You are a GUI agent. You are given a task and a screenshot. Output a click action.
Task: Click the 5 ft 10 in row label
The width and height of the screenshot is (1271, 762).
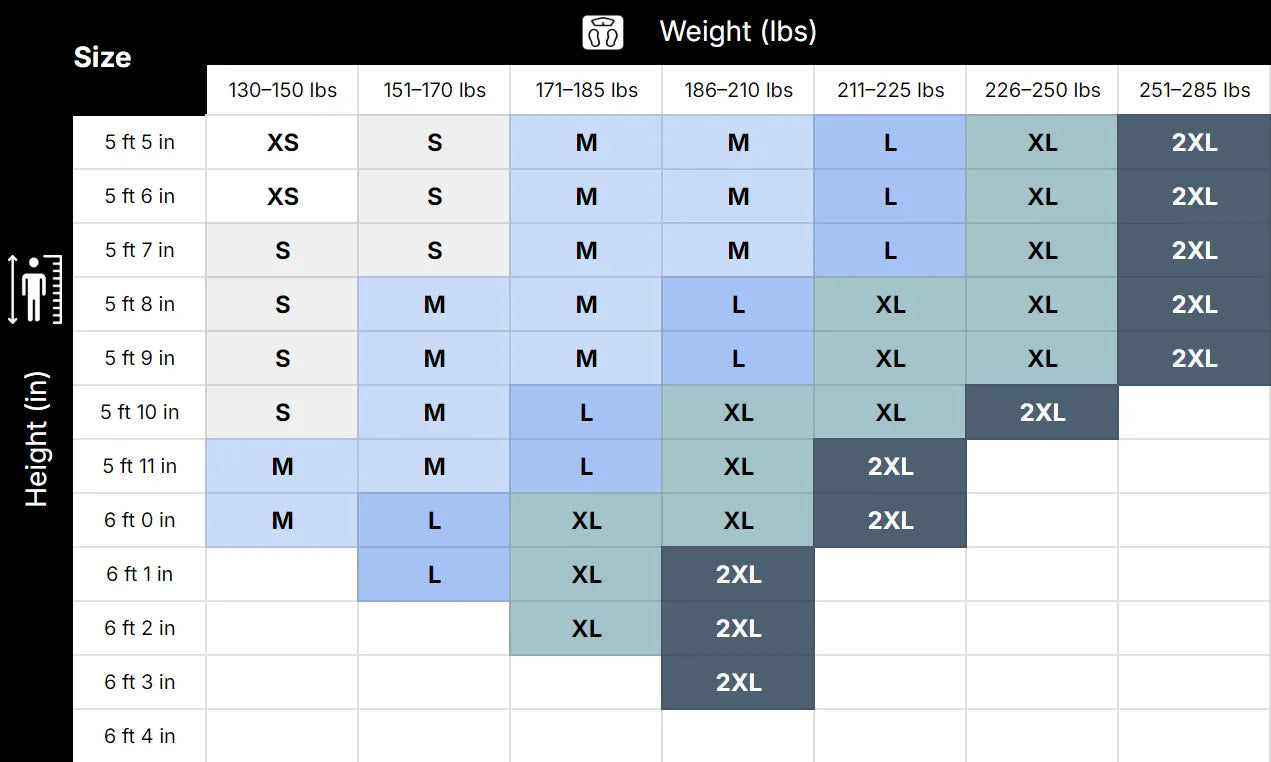pyautogui.click(x=140, y=412)
